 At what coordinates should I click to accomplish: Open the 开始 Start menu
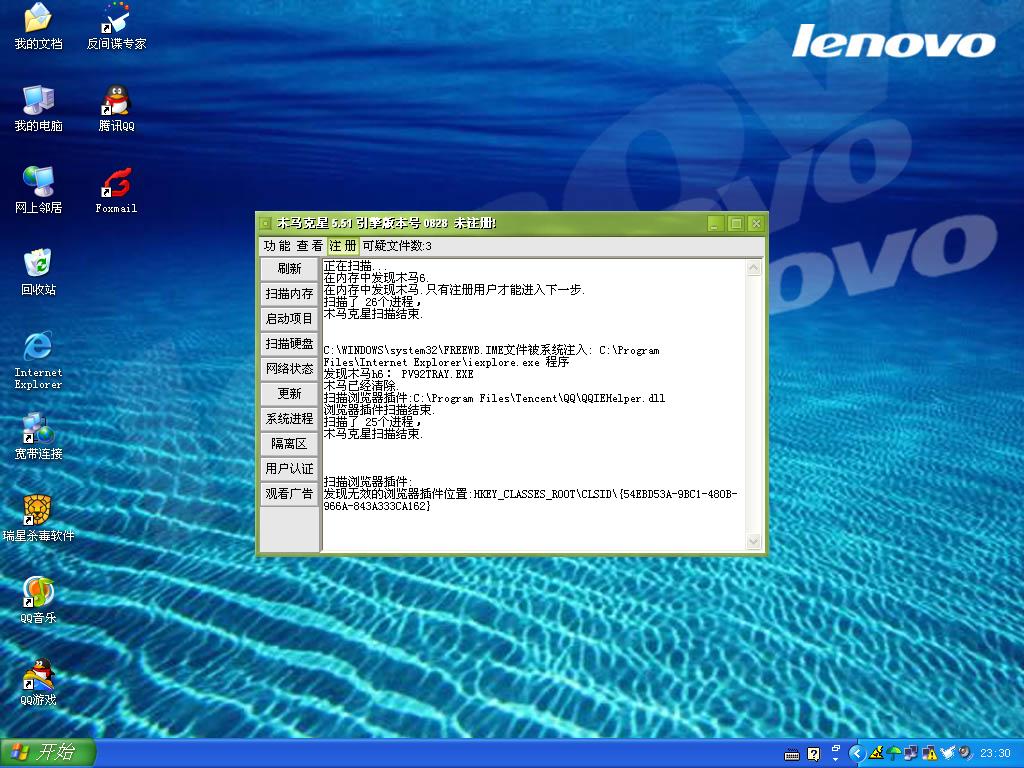[x=48, y=752]
